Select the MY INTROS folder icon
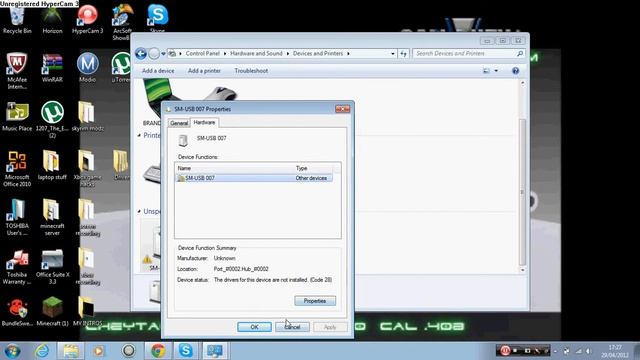This screenshot has height=360, width=640. [87, 312]
